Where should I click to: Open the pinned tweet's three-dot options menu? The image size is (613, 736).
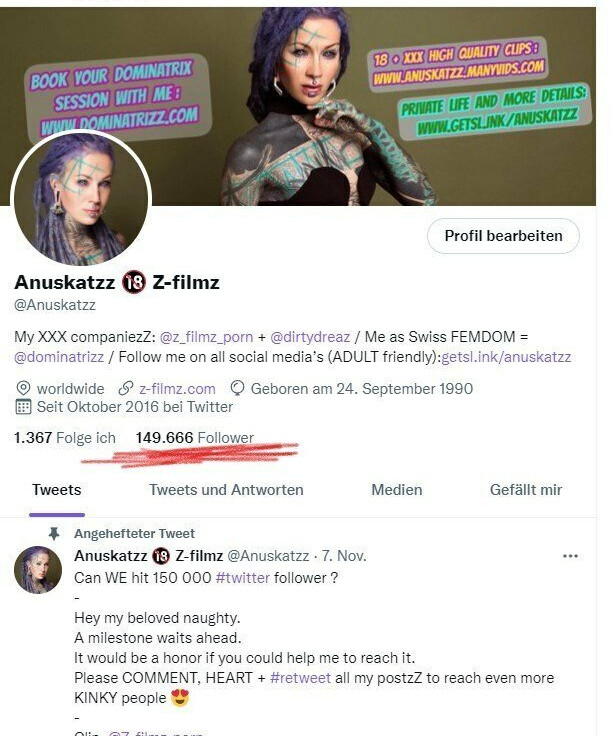click(570, 556)
